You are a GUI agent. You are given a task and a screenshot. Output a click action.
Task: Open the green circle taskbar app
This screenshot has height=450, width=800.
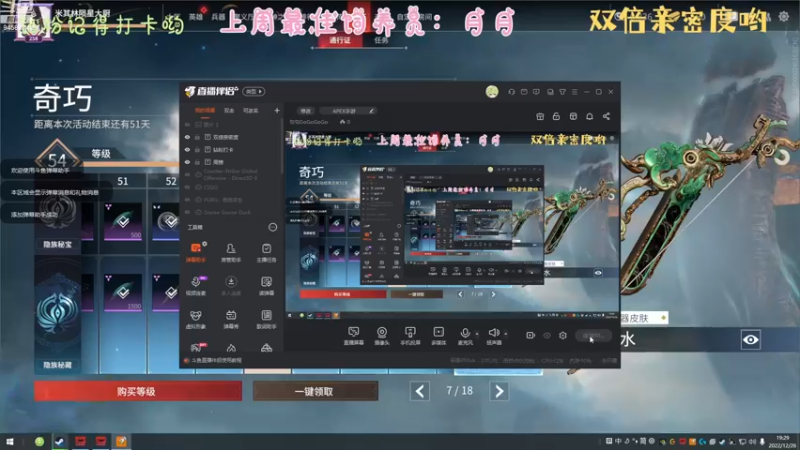click(x=39, y=442)
